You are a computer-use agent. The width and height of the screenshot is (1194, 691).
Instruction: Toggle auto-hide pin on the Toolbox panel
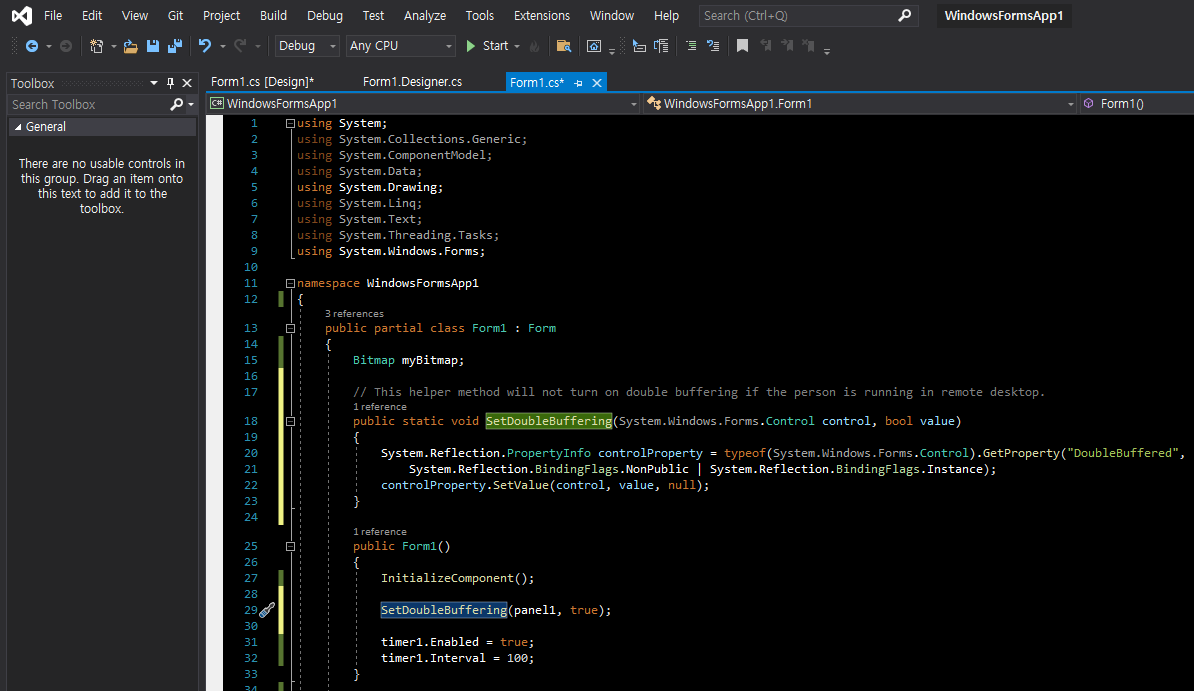(x=170, y=83)
